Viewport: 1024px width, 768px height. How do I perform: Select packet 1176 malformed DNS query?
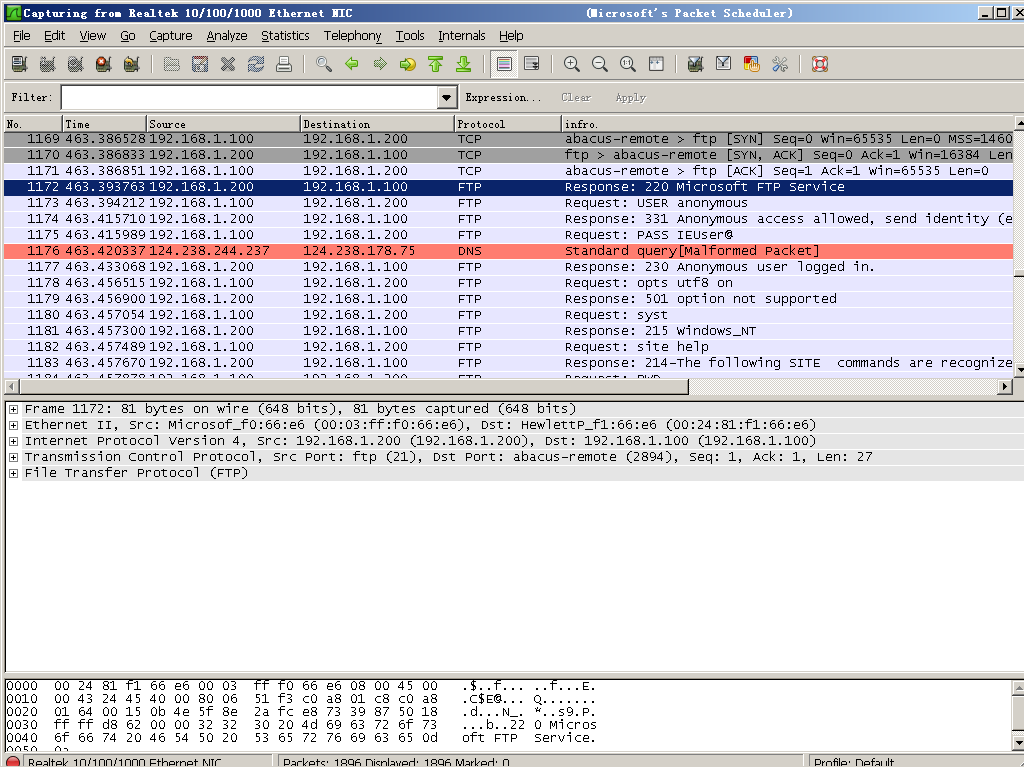509,251
